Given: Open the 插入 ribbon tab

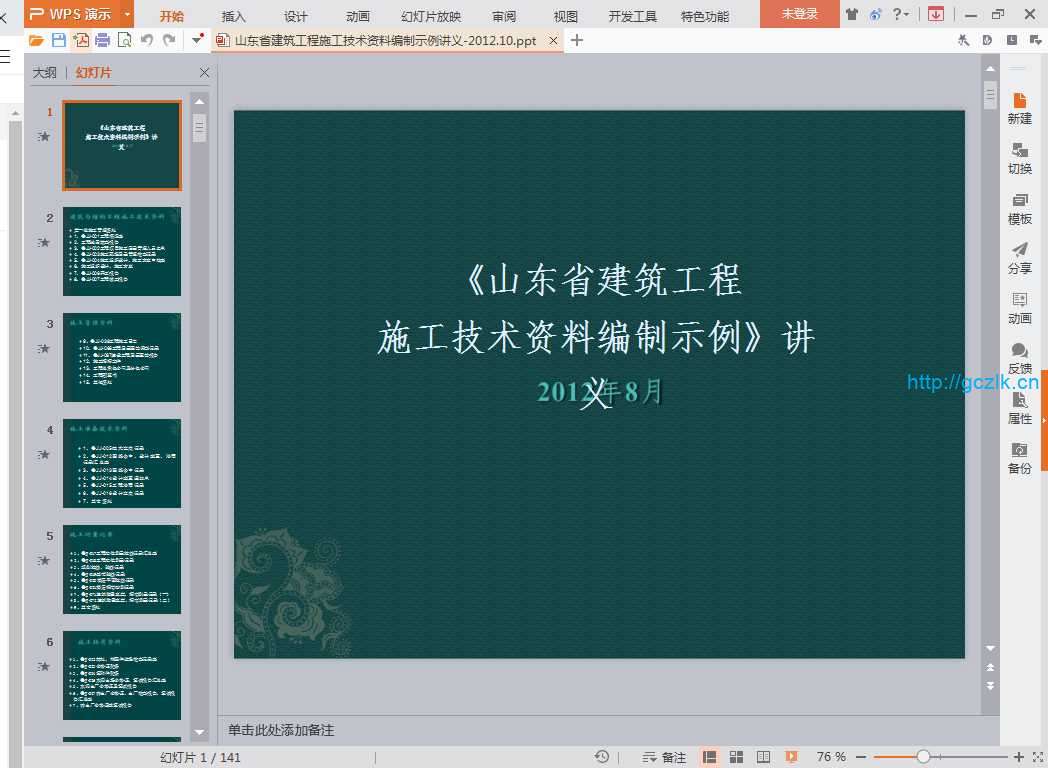Looking at the screenshot, I should click(234, 16).
